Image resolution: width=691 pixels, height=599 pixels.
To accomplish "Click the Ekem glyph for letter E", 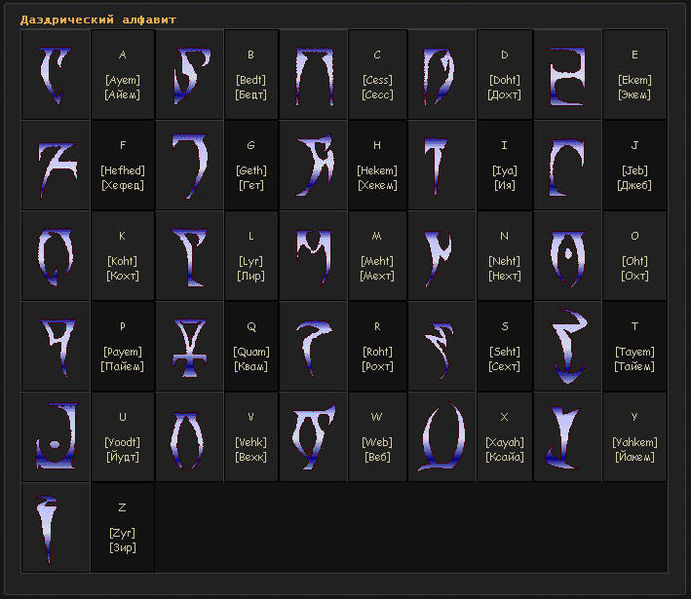I will coord(568,75).
